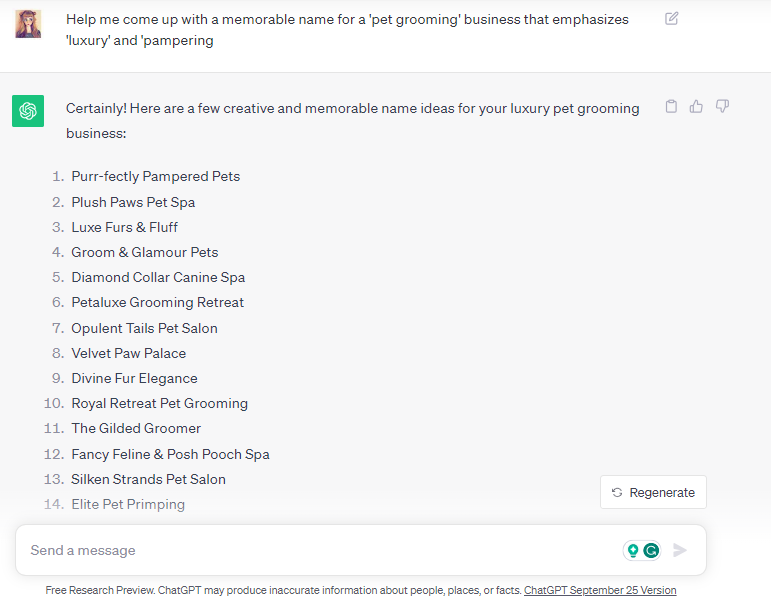Give the response a thumbs down
Screen dimensions: 771x601
(x=722, y=106)
